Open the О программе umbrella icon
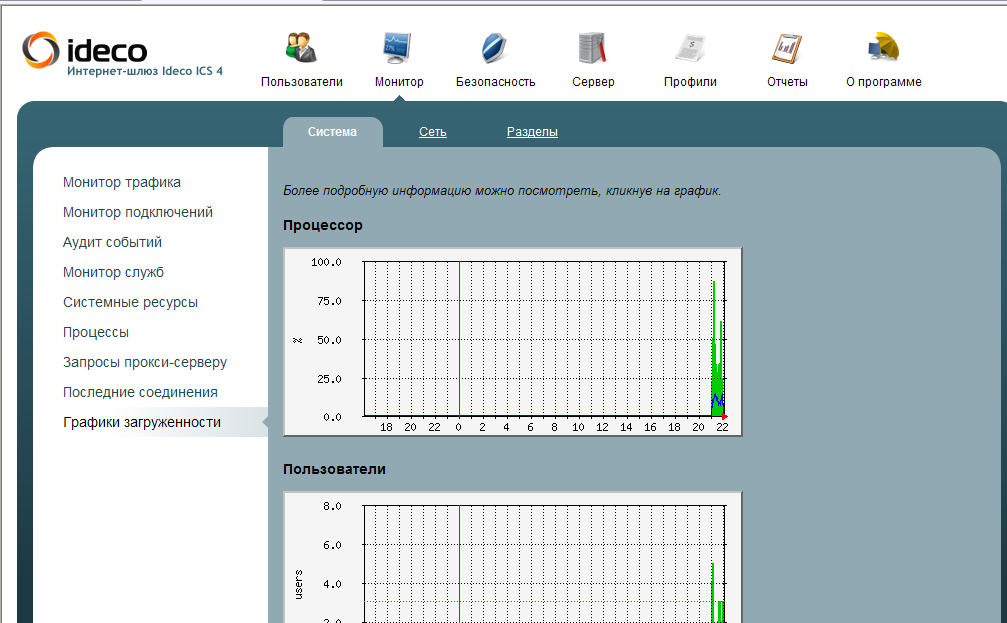The height and width of the screenshot is (623, 1007). (x=884, y=48)
